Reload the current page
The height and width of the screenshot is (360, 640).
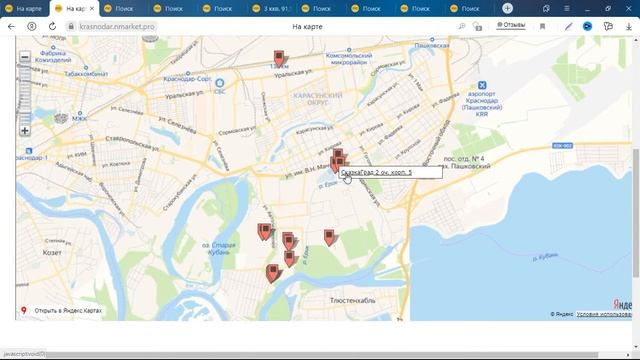pyautogui.click(x=52, y=27)
